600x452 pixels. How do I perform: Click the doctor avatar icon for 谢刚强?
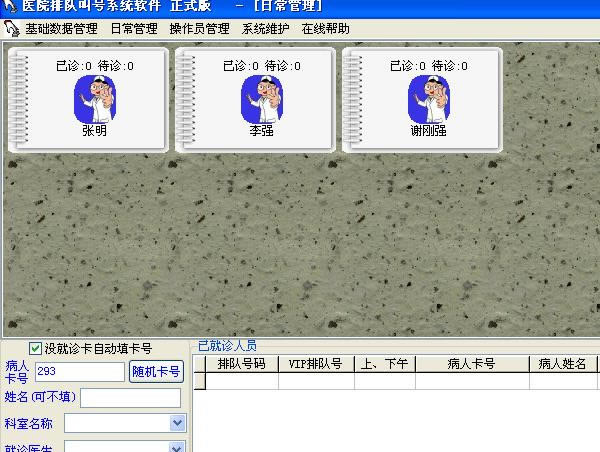click(x=429, y=99)
